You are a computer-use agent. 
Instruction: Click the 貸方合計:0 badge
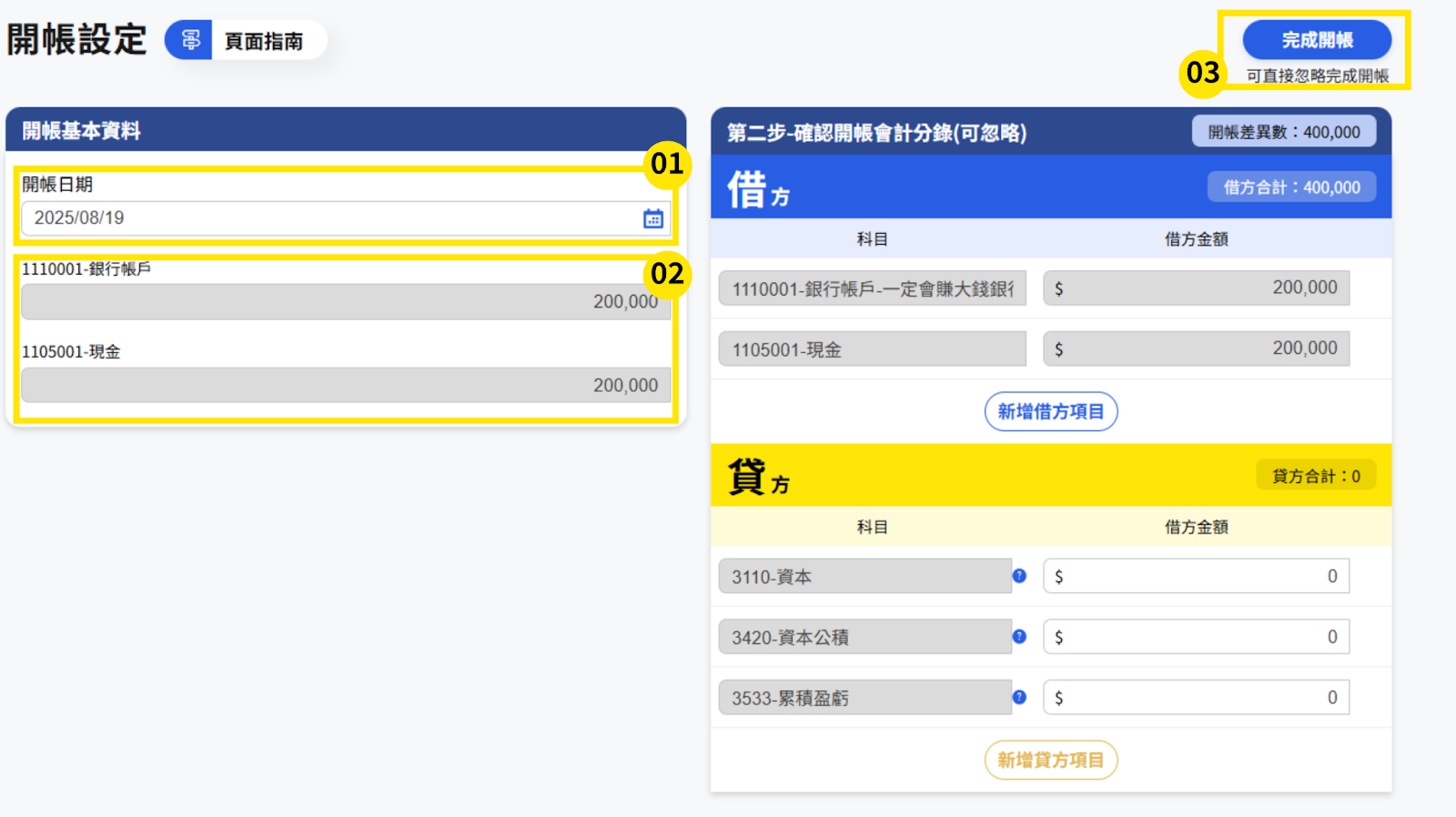(1316, 476)
